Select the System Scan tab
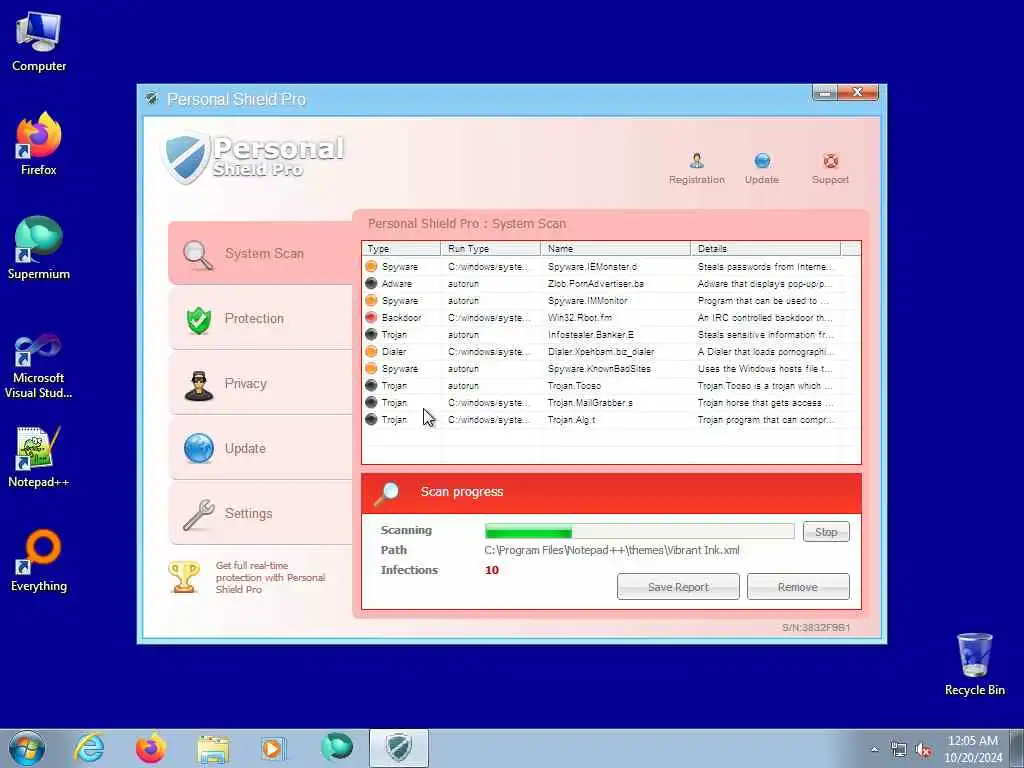Image resolution: width=1024 pixels, height=768 pixels. point(261,253)
